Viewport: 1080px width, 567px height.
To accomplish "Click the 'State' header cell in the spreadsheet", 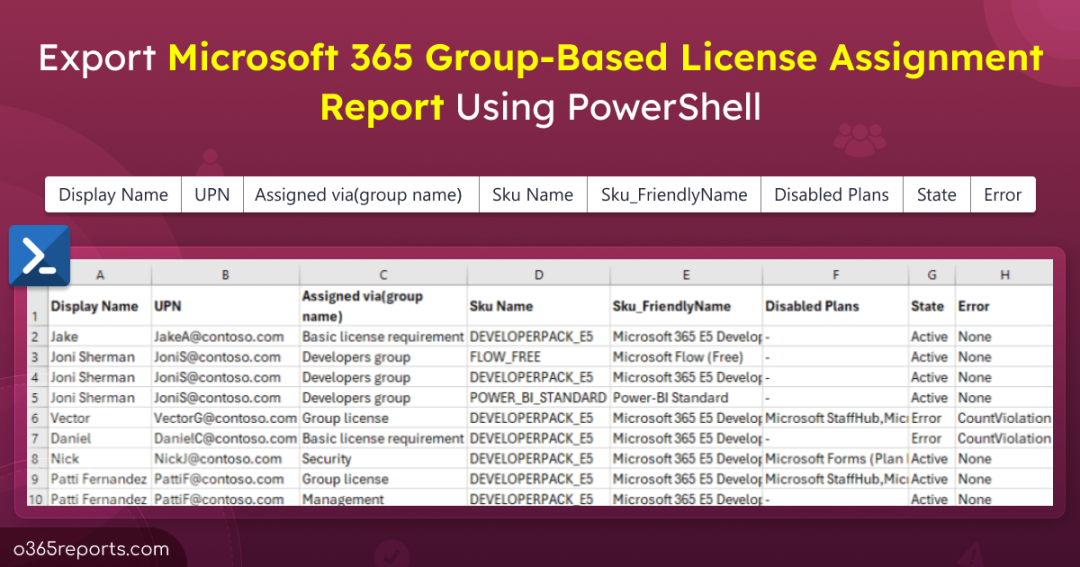I will [932, 306].
